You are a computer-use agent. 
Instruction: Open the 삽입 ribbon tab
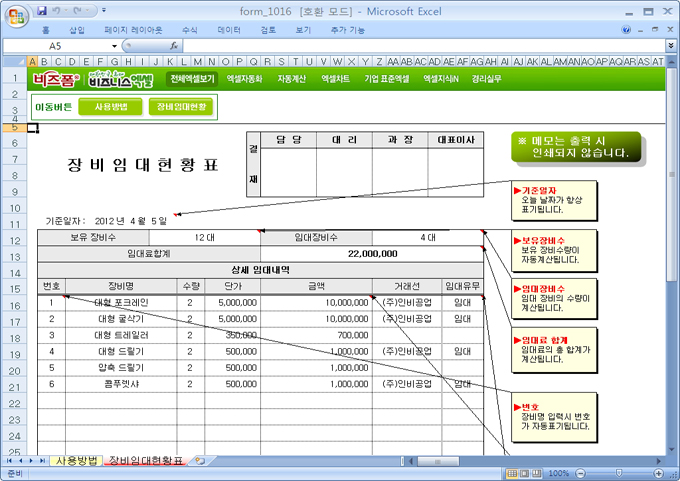(x=77, y=30)
